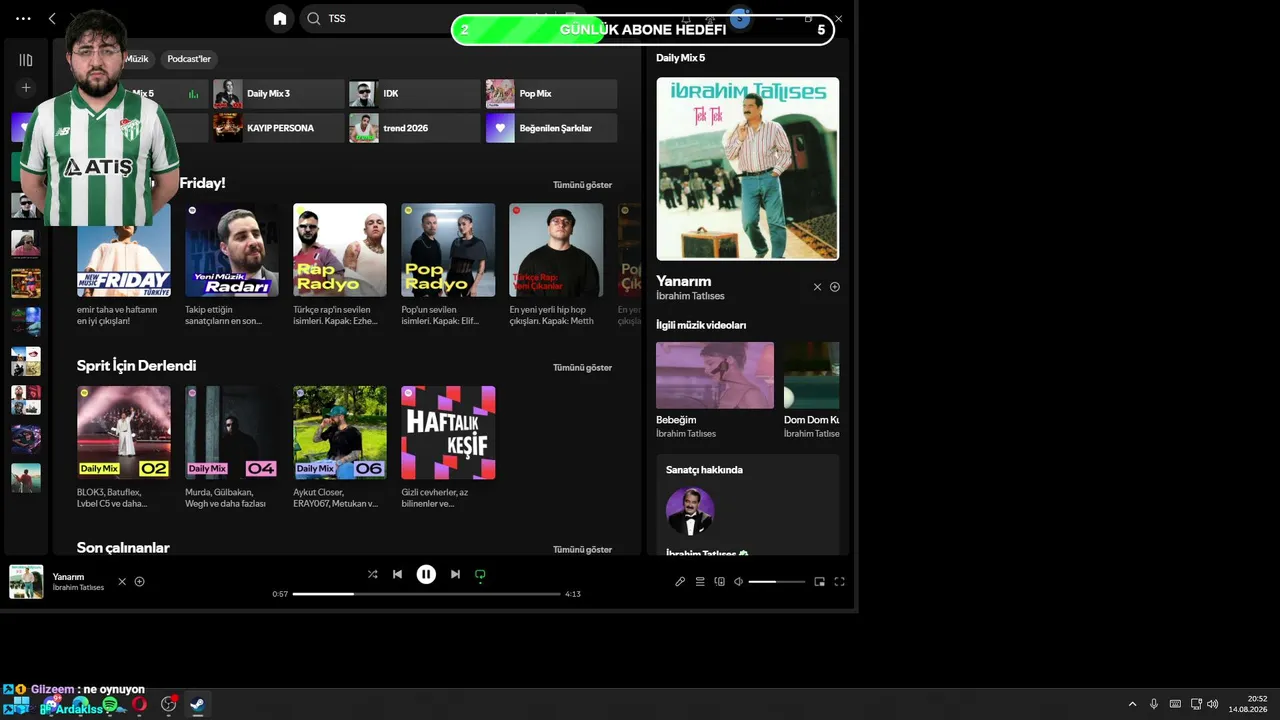Open the Tek Tek album cover
The width and height of the screenshot is (1280, 720).
pyautogui.click(x=748, y=169)
